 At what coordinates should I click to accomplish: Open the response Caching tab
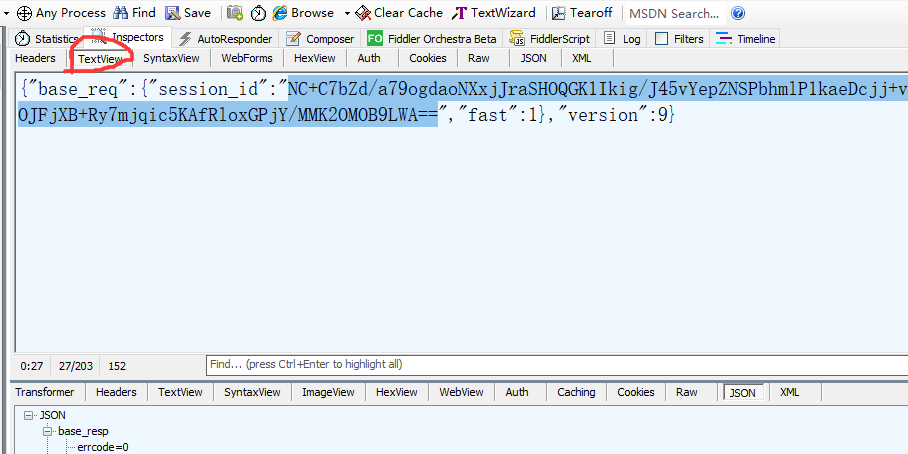[x=576, y=392]
